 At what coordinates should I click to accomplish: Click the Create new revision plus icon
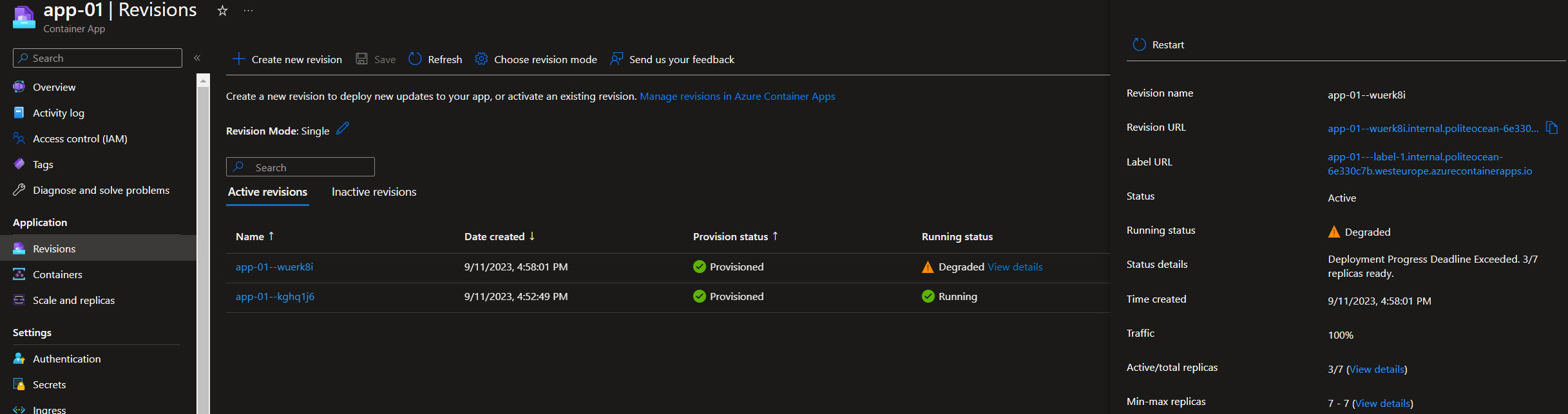pos(238,59)
